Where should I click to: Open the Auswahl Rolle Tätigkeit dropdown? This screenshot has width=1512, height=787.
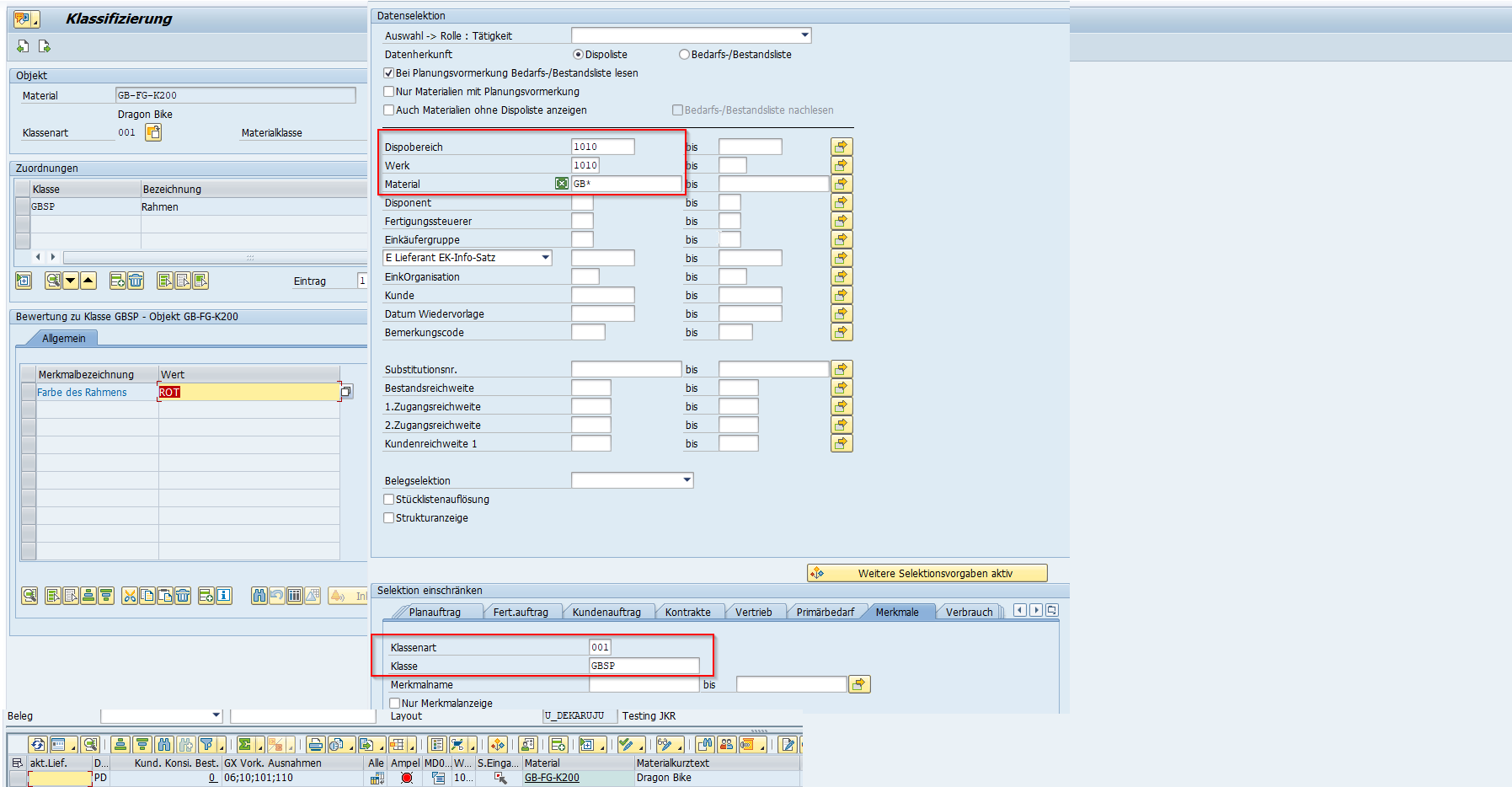[x=804, y=35]
